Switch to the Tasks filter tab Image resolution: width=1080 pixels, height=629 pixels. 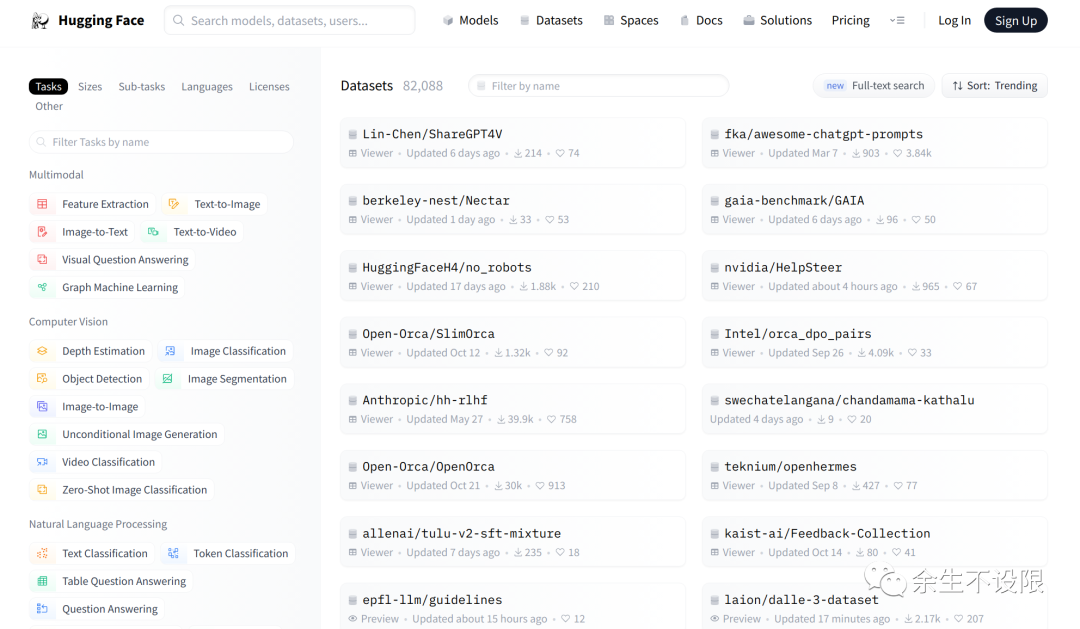coord(48,86)
